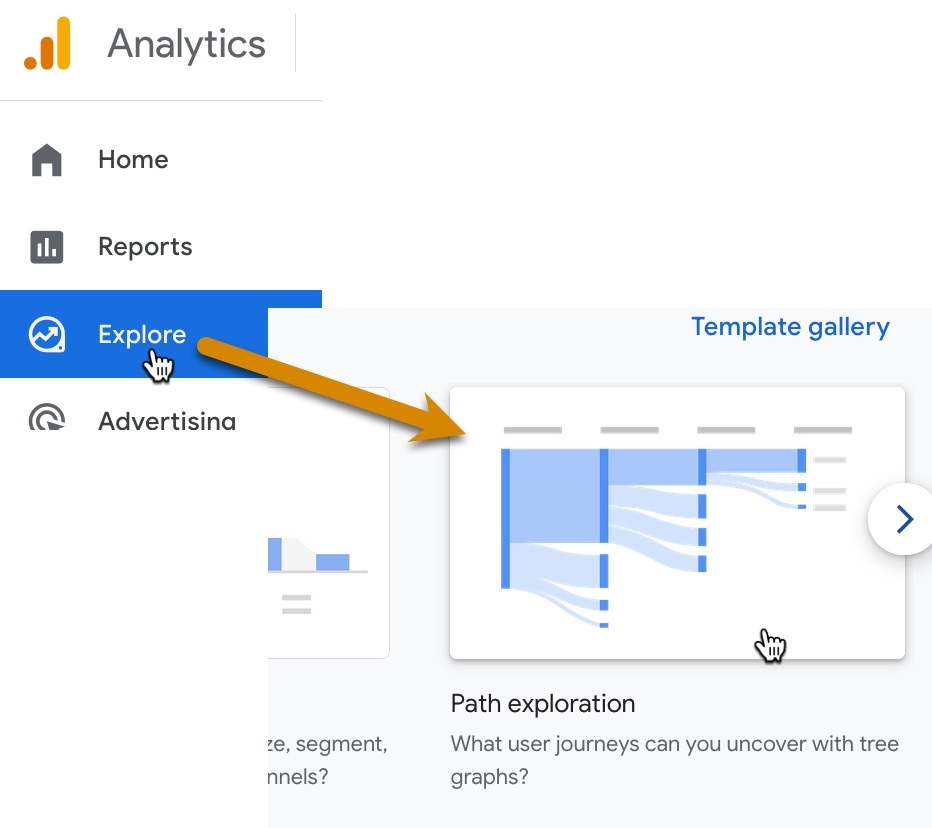932x828 pixels.
Task: Click the Path exploration title
Action: [x=543, y=704]
